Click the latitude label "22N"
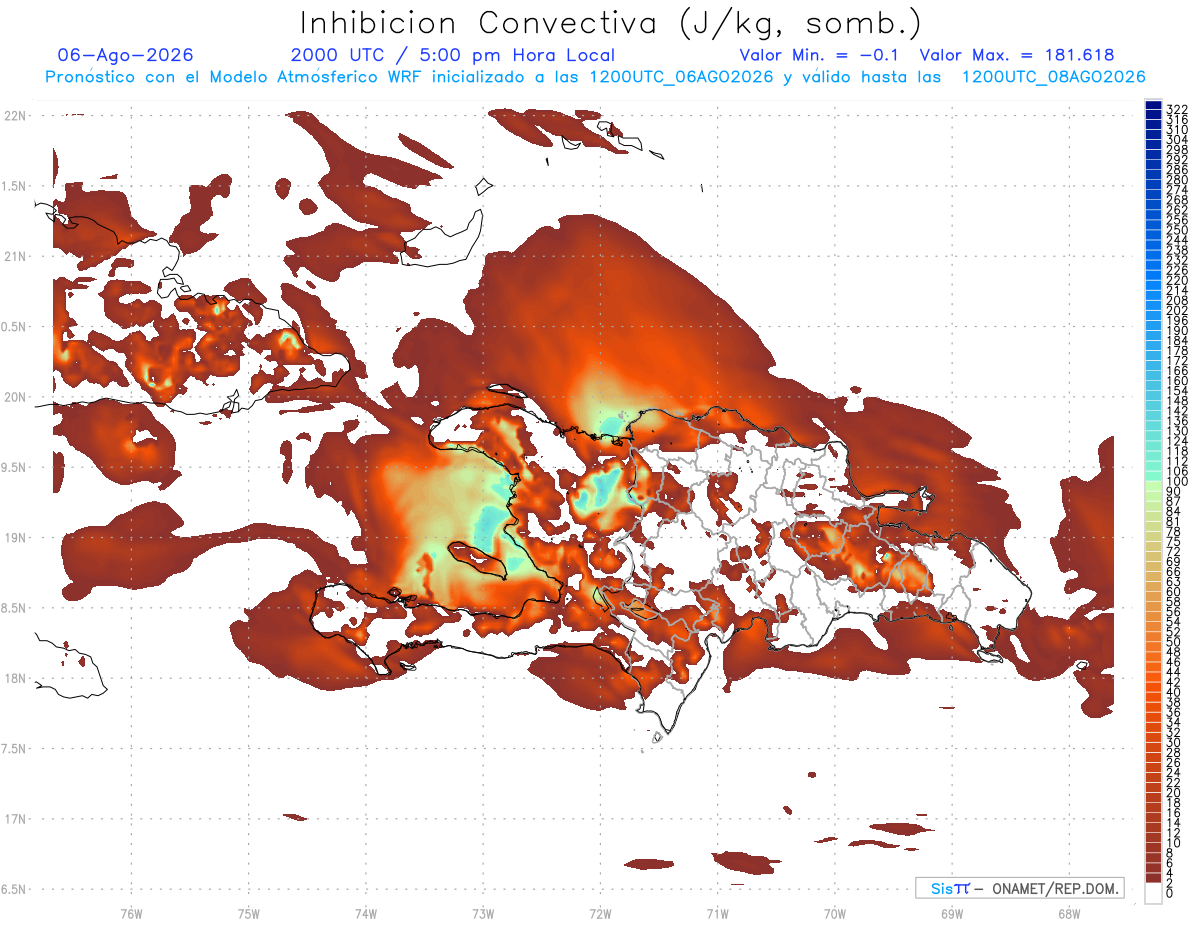This screenshot has width=1200, height=927. tap(15, 115)
